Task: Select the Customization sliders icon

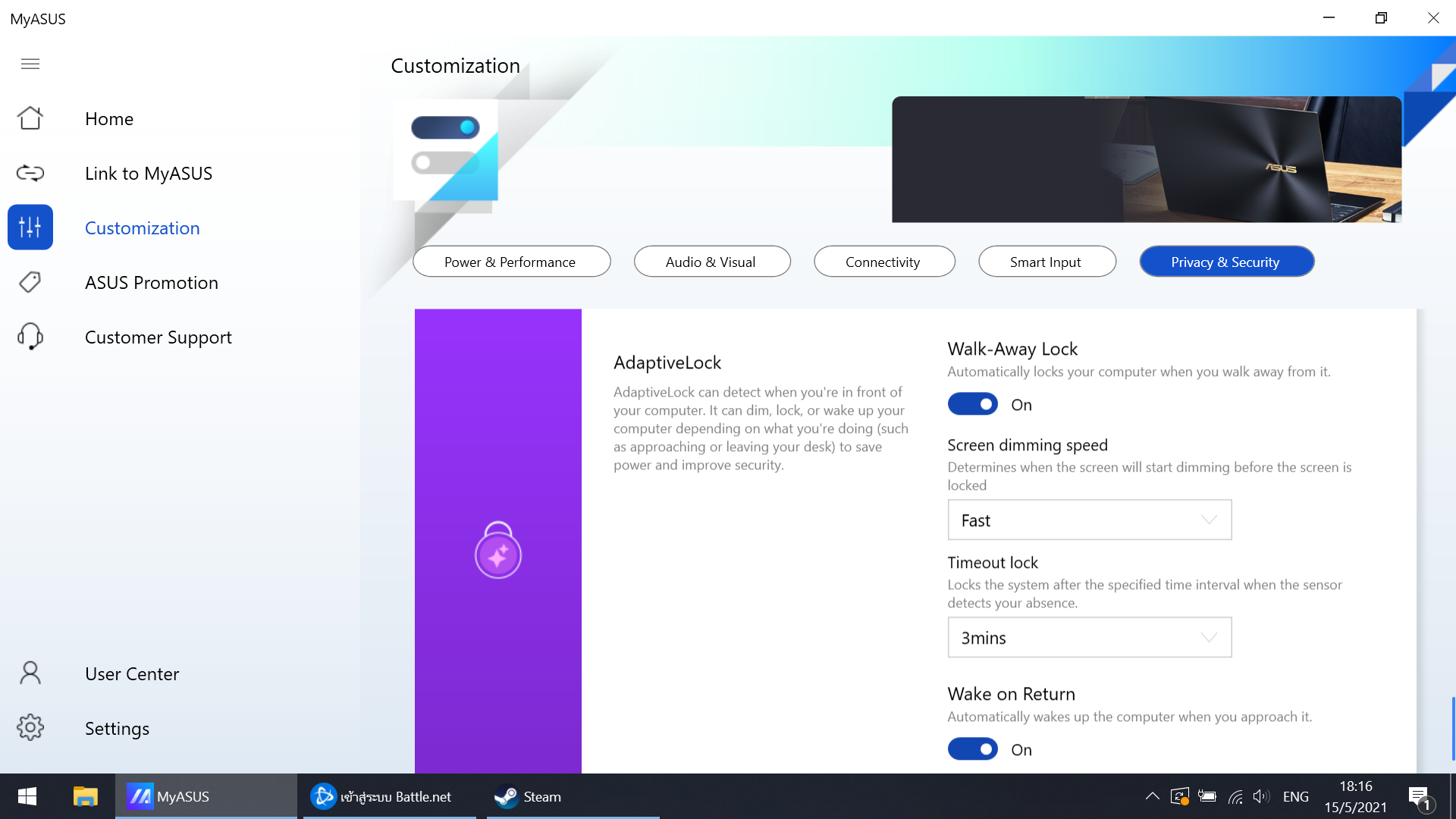Action: point(30,227)
